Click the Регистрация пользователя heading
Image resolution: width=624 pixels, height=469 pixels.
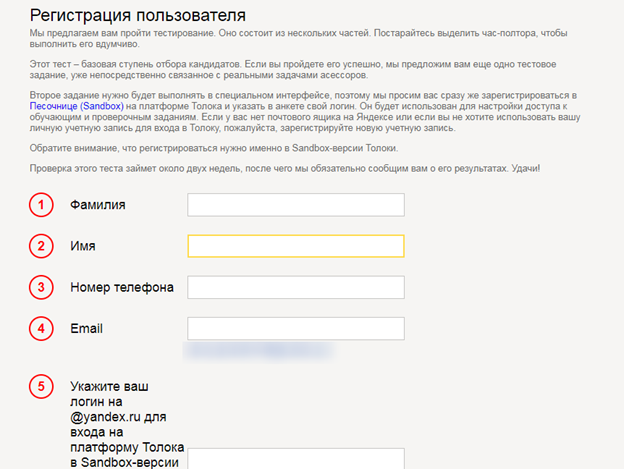tap(138, 16)
